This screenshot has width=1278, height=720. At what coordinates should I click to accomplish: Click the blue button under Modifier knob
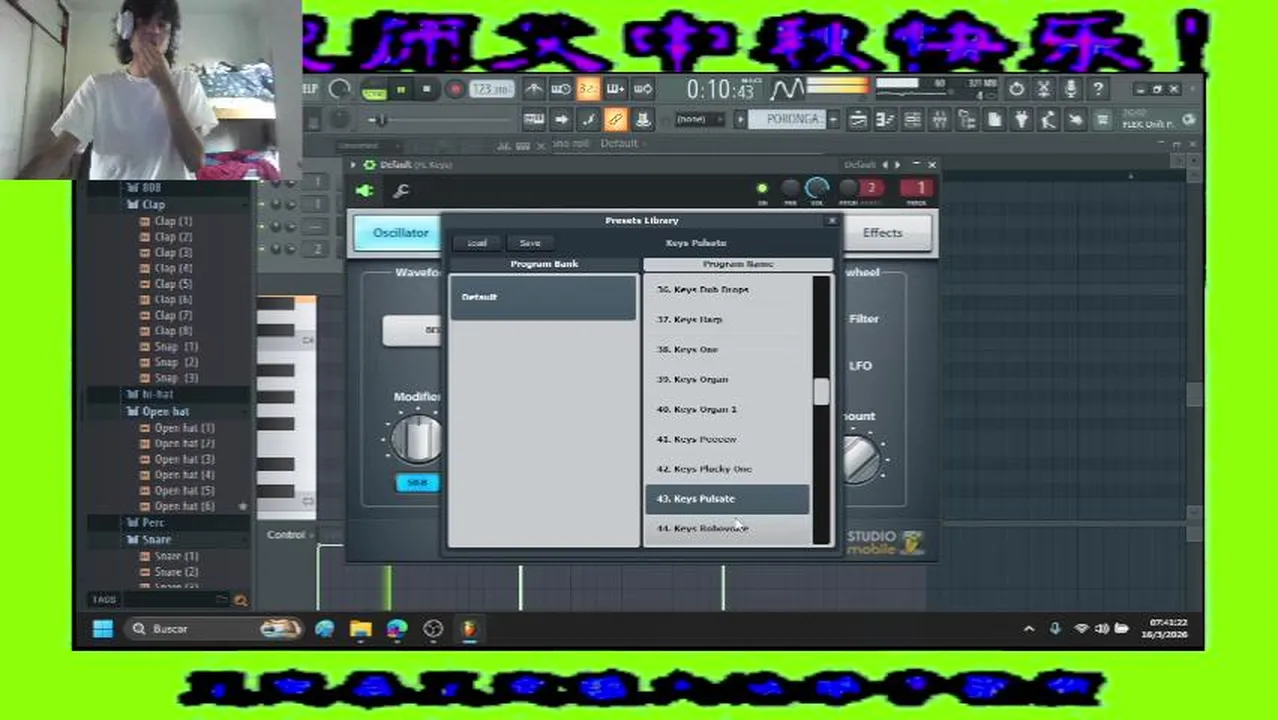coord(418,483)
